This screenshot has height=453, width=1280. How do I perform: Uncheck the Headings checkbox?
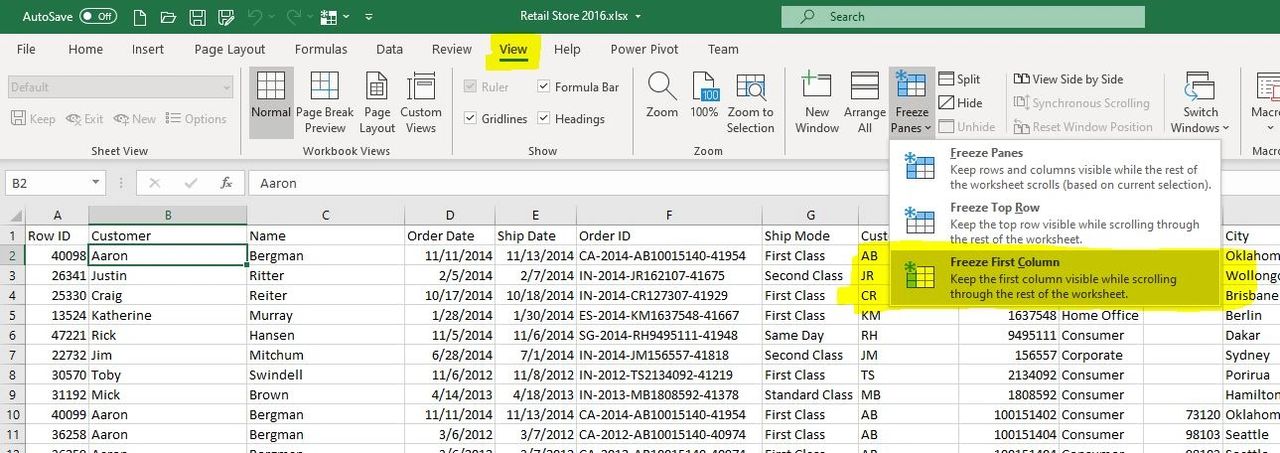pos(544,119)
